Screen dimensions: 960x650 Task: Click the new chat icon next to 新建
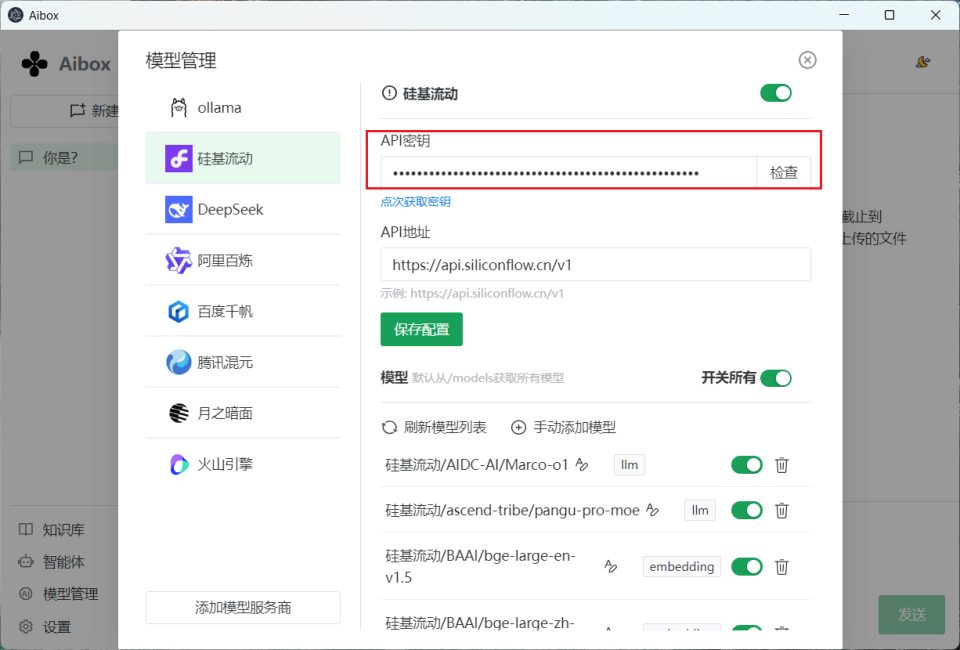(77, 111)
